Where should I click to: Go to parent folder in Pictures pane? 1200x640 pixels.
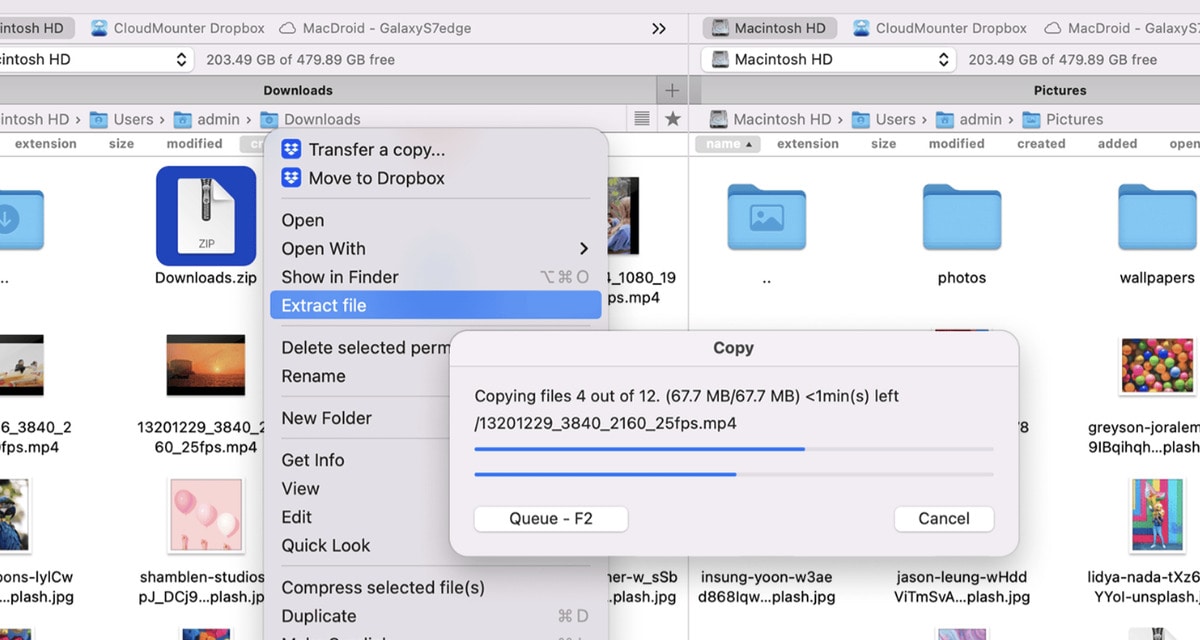(767, 218)
